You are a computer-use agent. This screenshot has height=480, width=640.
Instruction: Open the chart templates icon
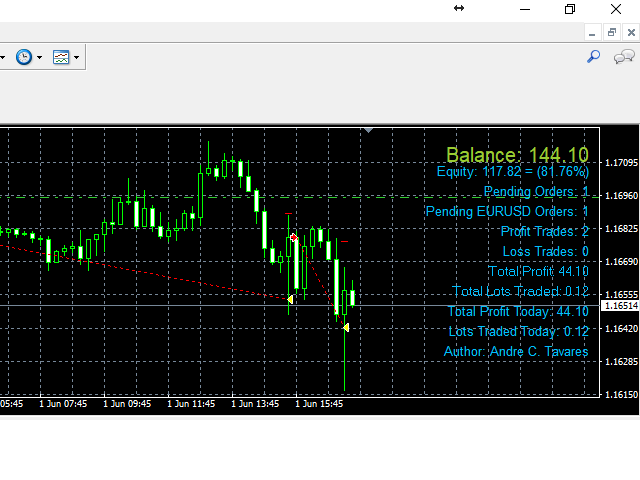click(61, 57)
